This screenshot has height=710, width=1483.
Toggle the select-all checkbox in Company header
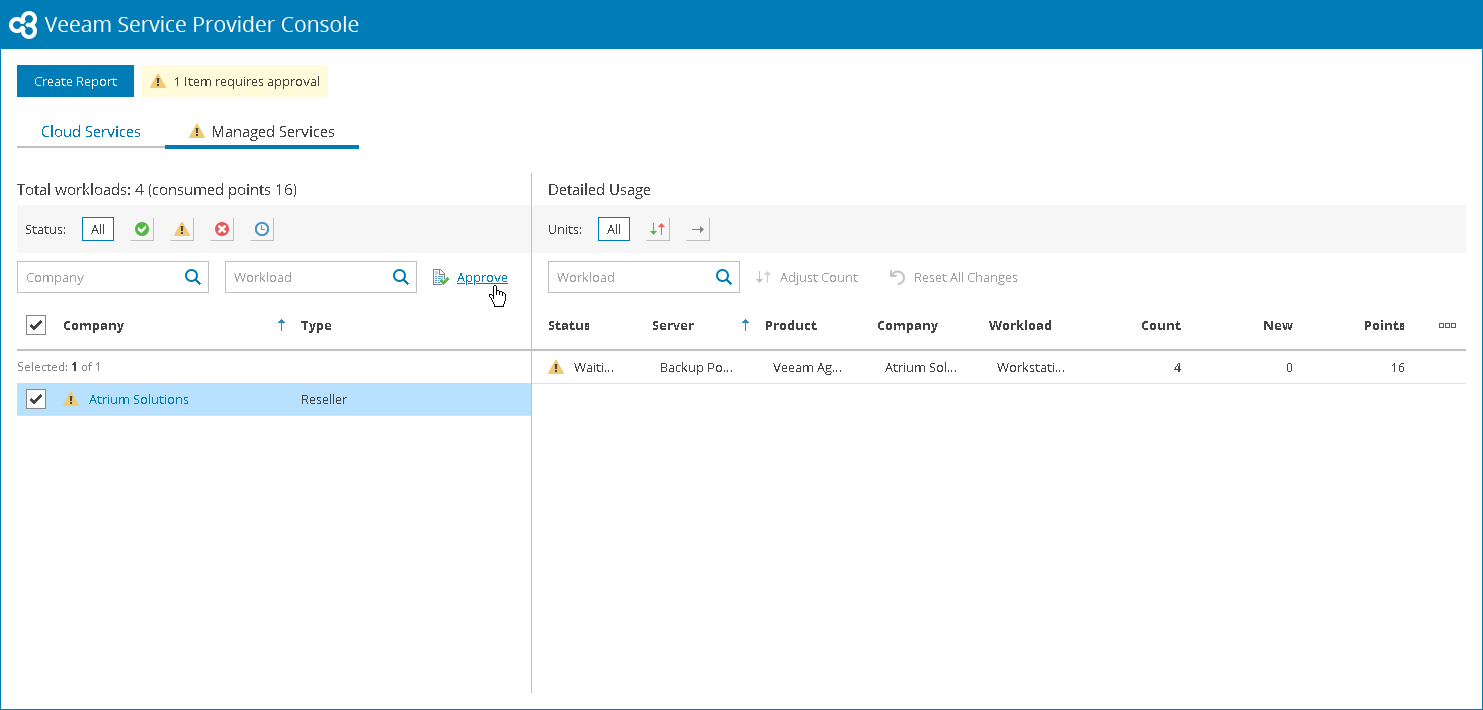36,325
